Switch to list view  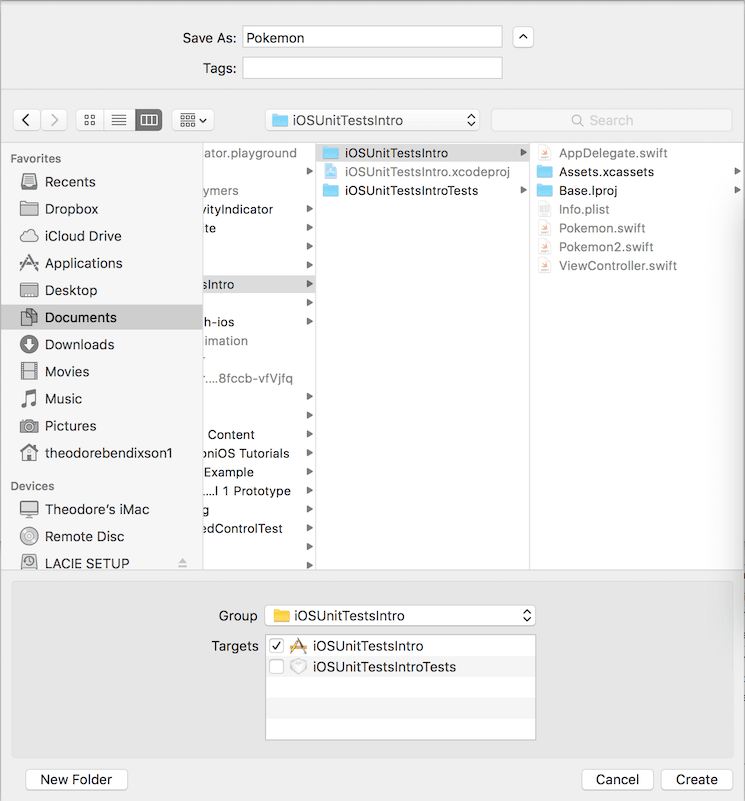click(119, 120)
